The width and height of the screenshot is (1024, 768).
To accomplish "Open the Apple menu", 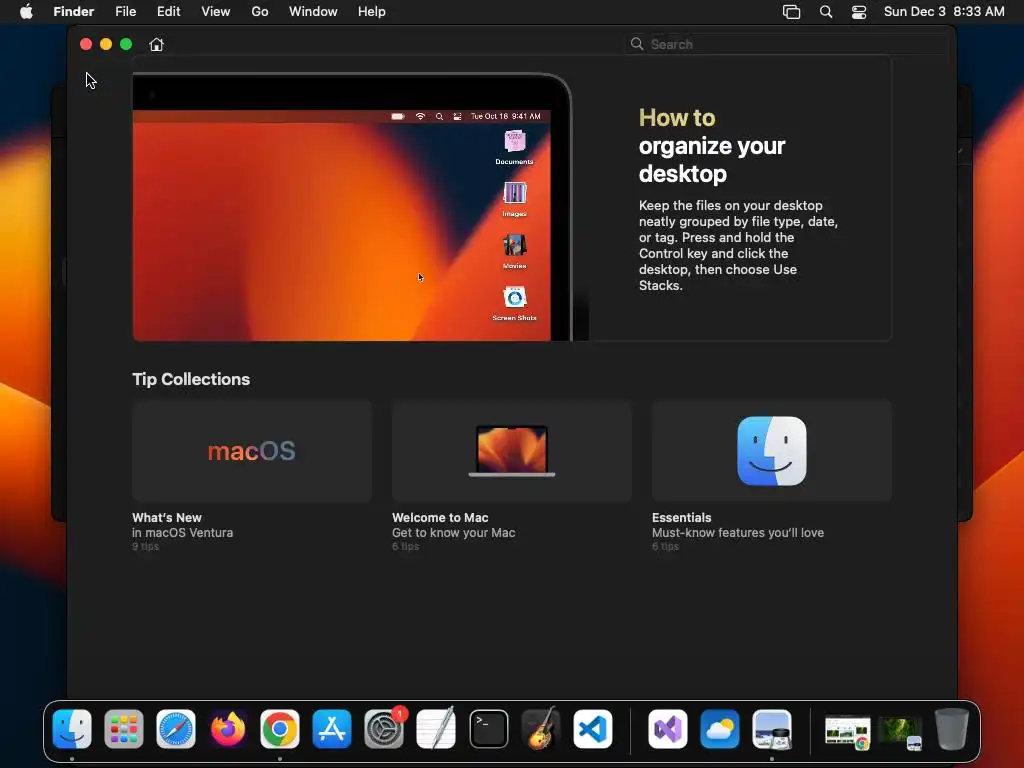I will pyautogui.click(x=26, y=12).
